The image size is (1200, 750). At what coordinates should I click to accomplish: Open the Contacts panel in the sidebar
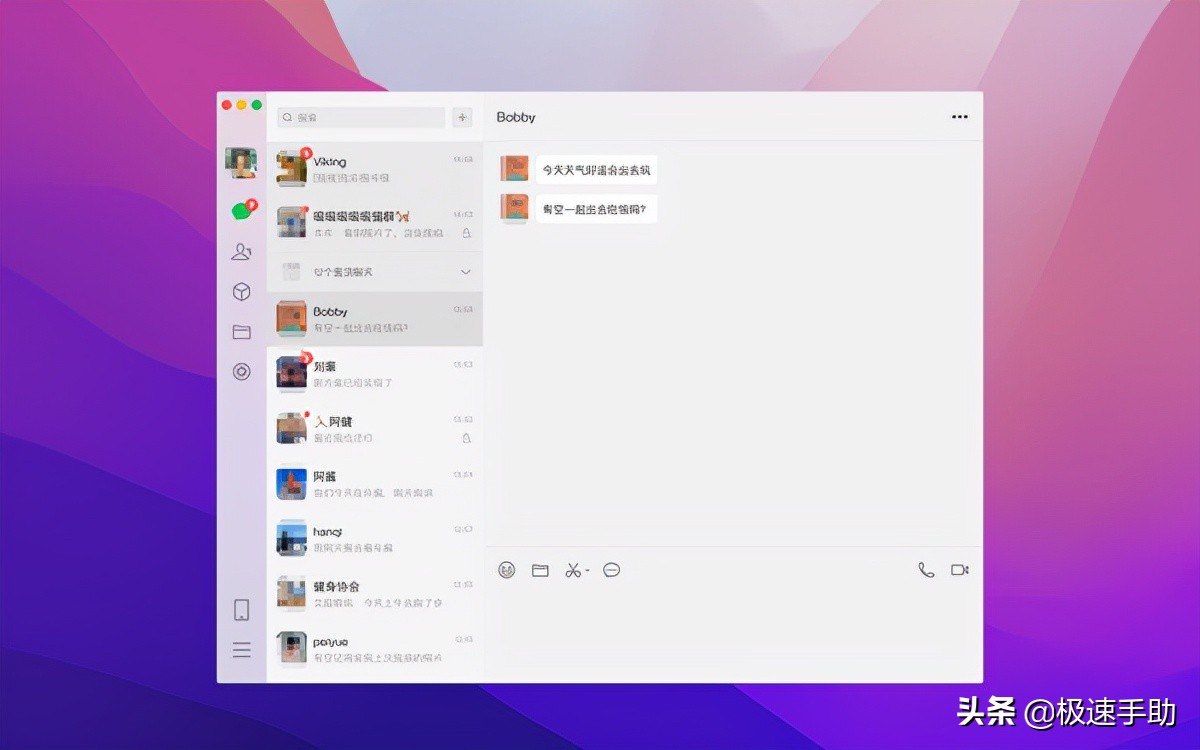pyautogui.click(x=241, y=252)
